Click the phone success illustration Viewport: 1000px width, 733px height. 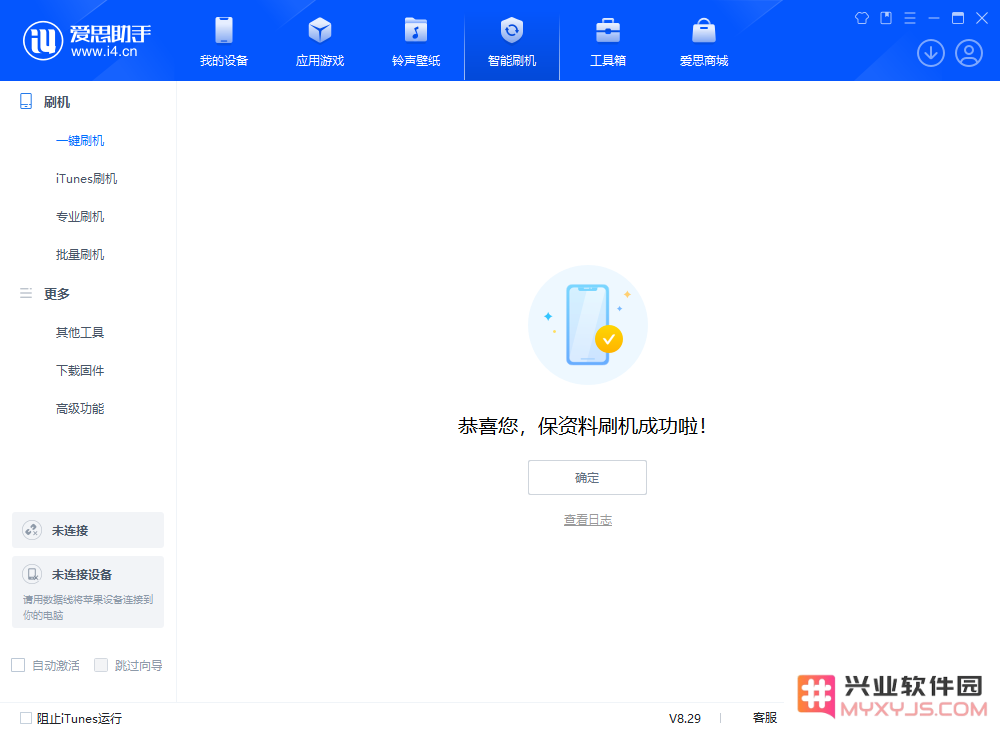587,325
